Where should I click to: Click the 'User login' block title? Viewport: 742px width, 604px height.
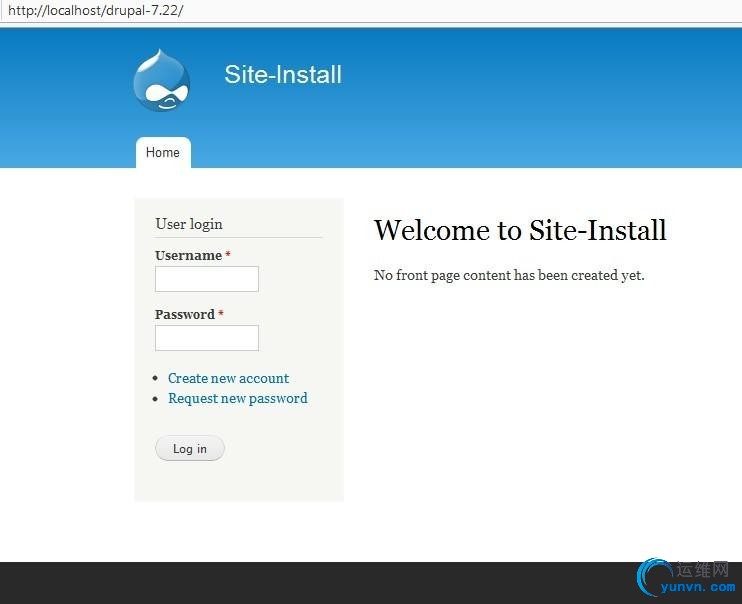189,224
